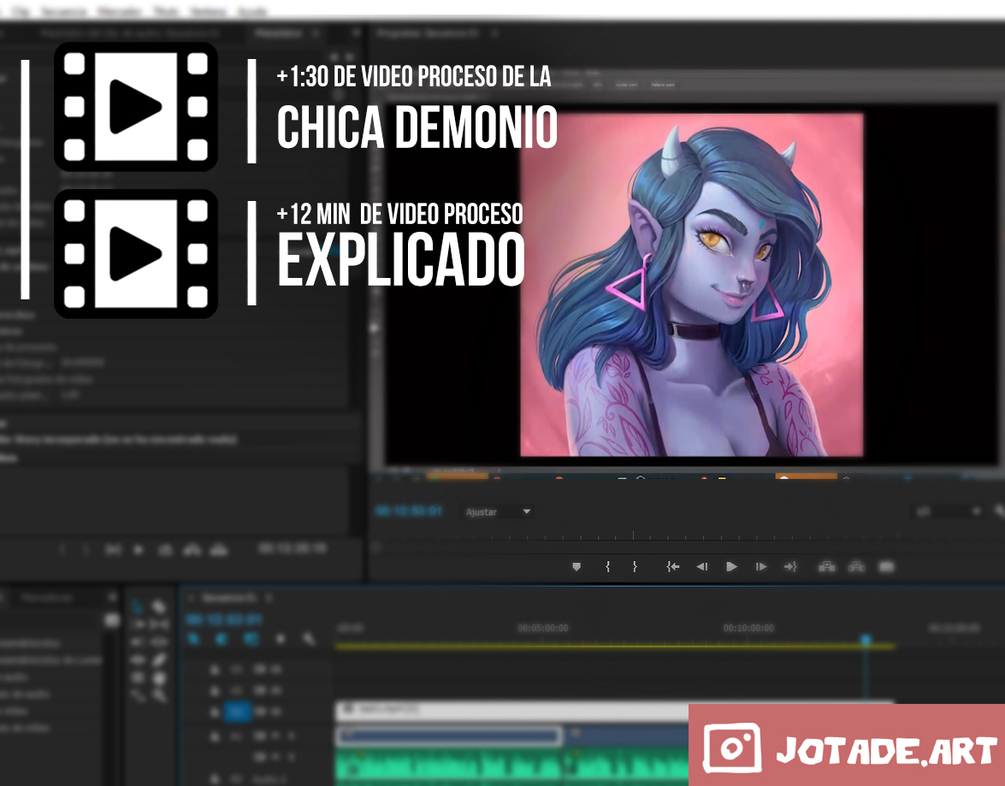Select the Zoom magnifier tool
This screenshot has height=786, width=1005.
point(159,694)
